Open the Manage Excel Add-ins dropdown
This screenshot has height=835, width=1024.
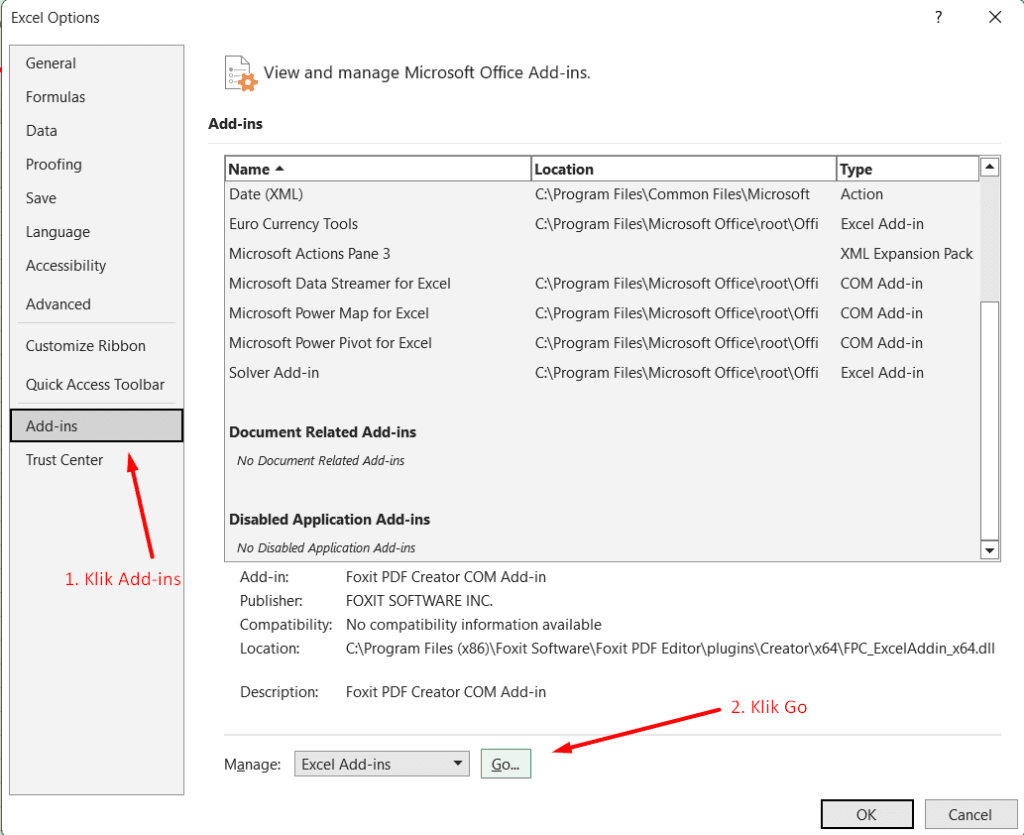pos(382,764)
